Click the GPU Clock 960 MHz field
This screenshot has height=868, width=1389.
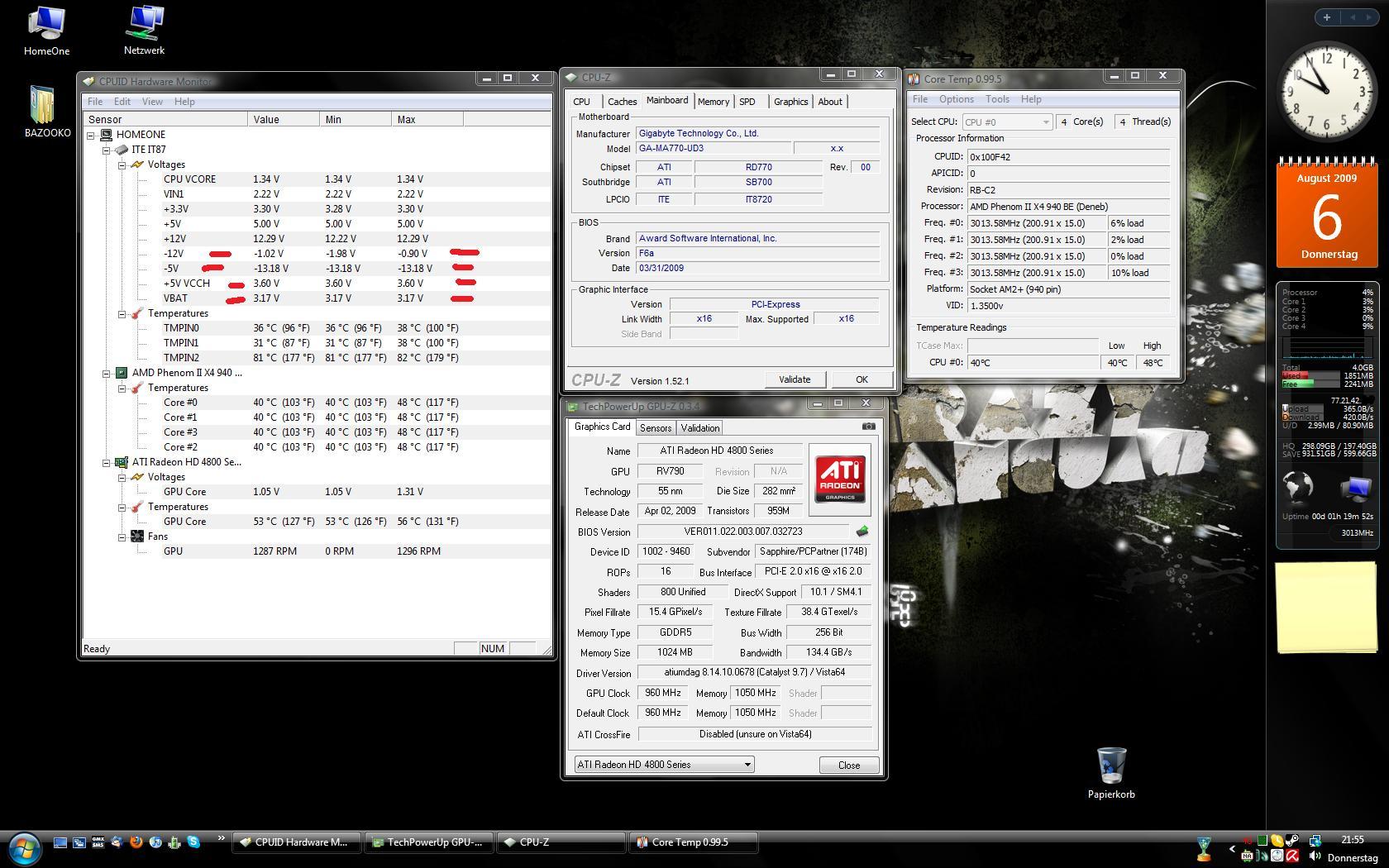tap(663, 694)
